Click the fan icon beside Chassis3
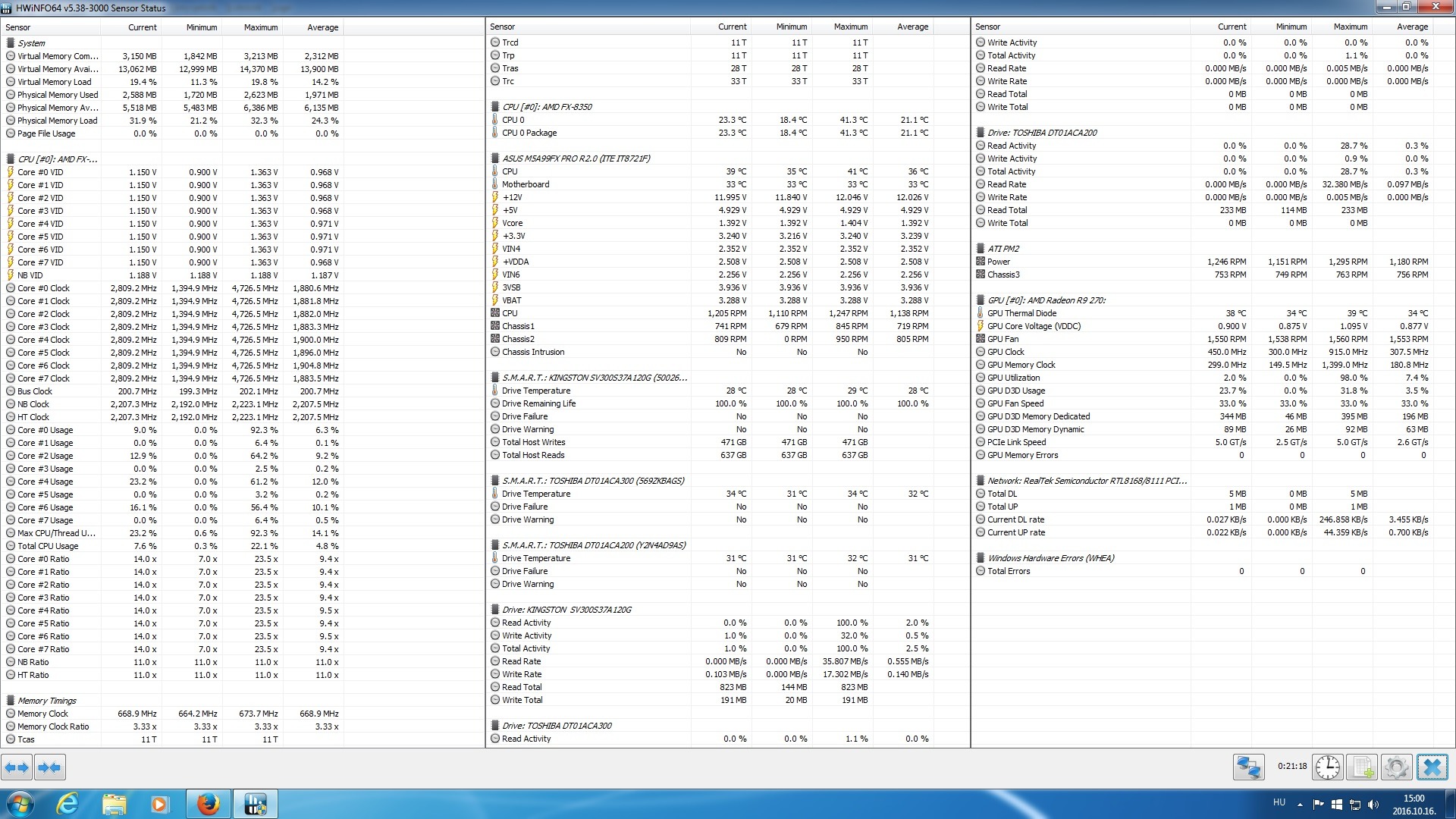Image resolution: width=1456 pixels, height=819 pixels. (981, 275)
